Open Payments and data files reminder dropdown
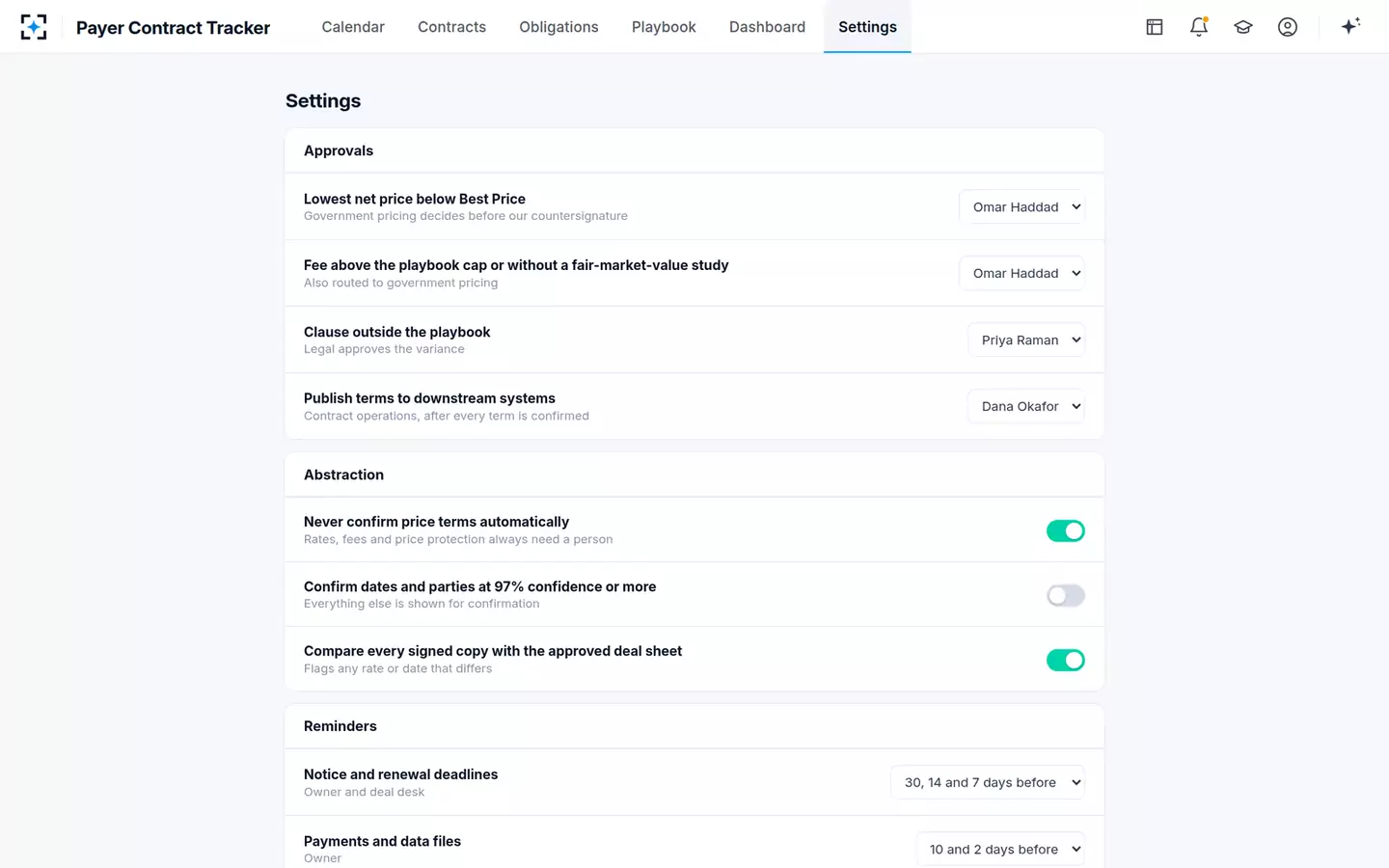 (1000, 850)
